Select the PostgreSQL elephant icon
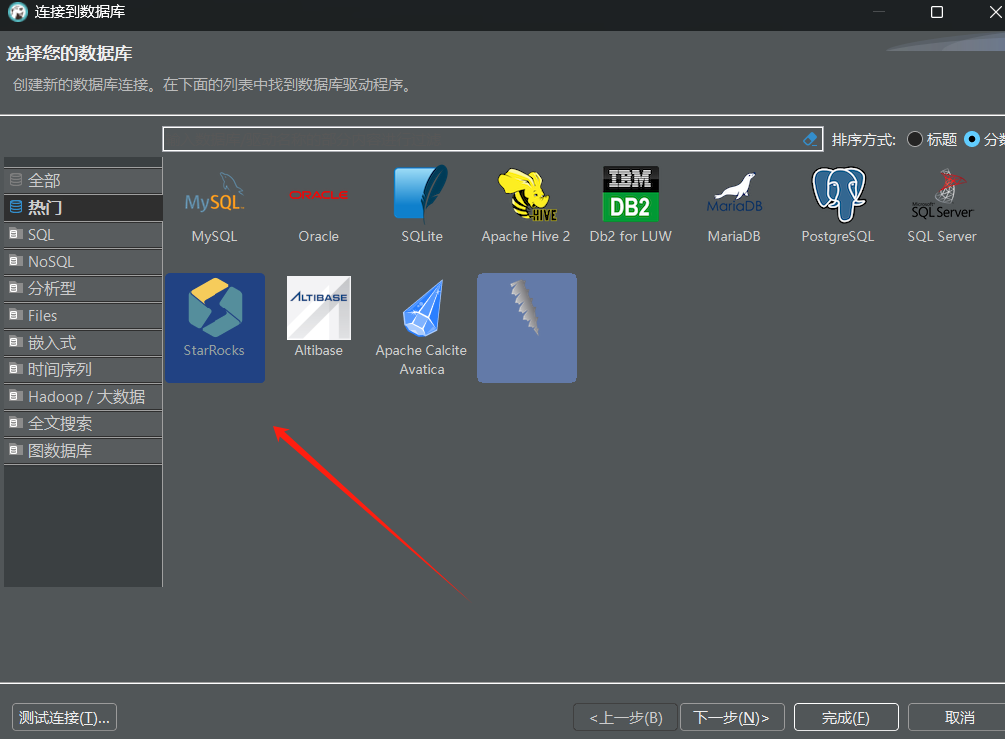The height and width of the screenshot is (739, 1005). pos(838,194)
